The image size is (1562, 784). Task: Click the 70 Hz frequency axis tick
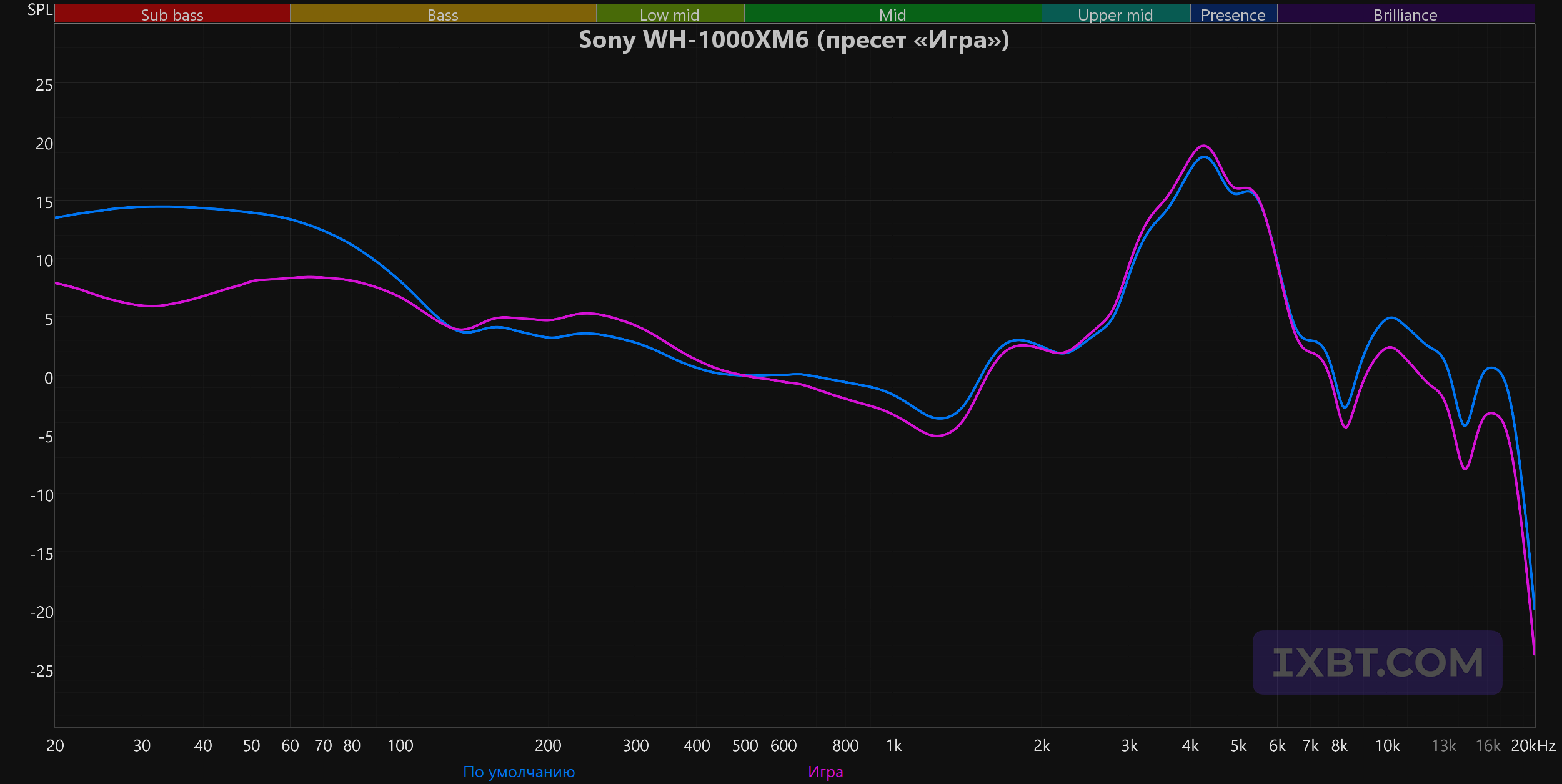point(323,746)
